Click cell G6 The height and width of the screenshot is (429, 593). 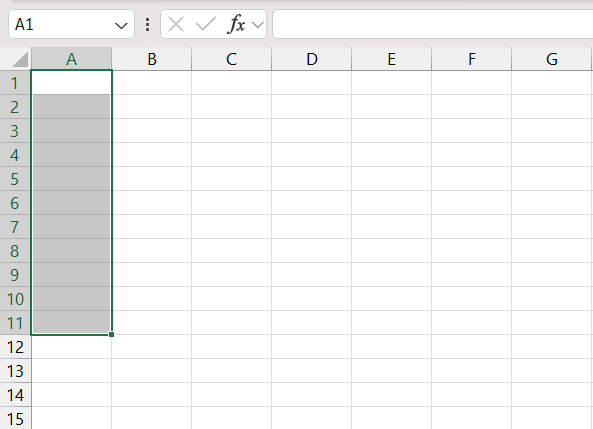(552, 203)
